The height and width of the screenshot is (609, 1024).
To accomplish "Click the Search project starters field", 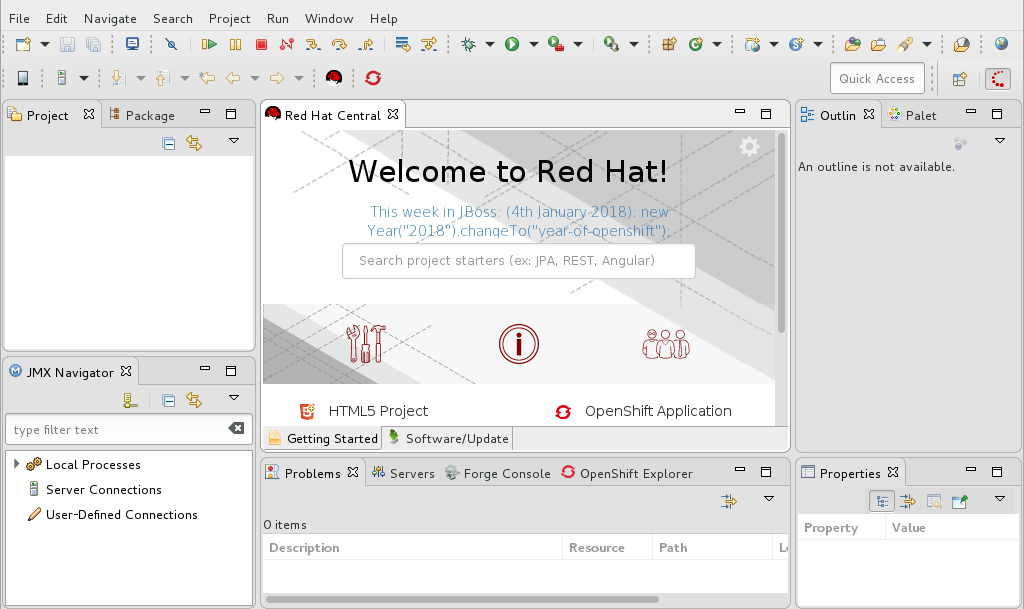I will click(518, 261).
